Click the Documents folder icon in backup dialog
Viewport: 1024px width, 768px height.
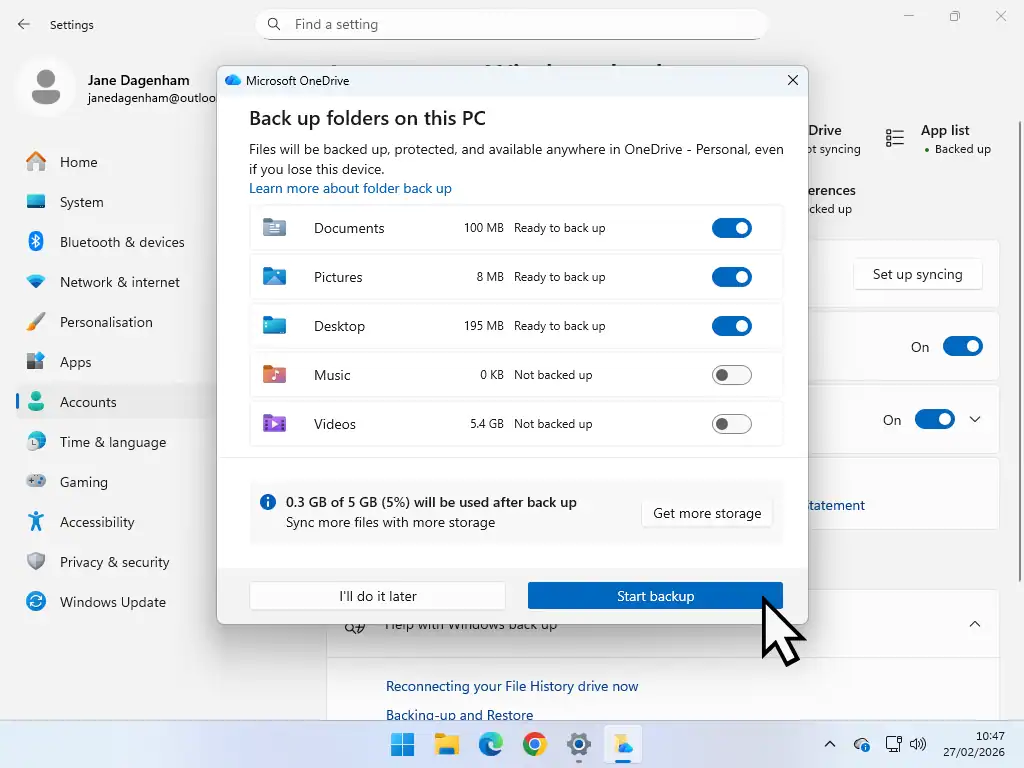coord(274,227)
